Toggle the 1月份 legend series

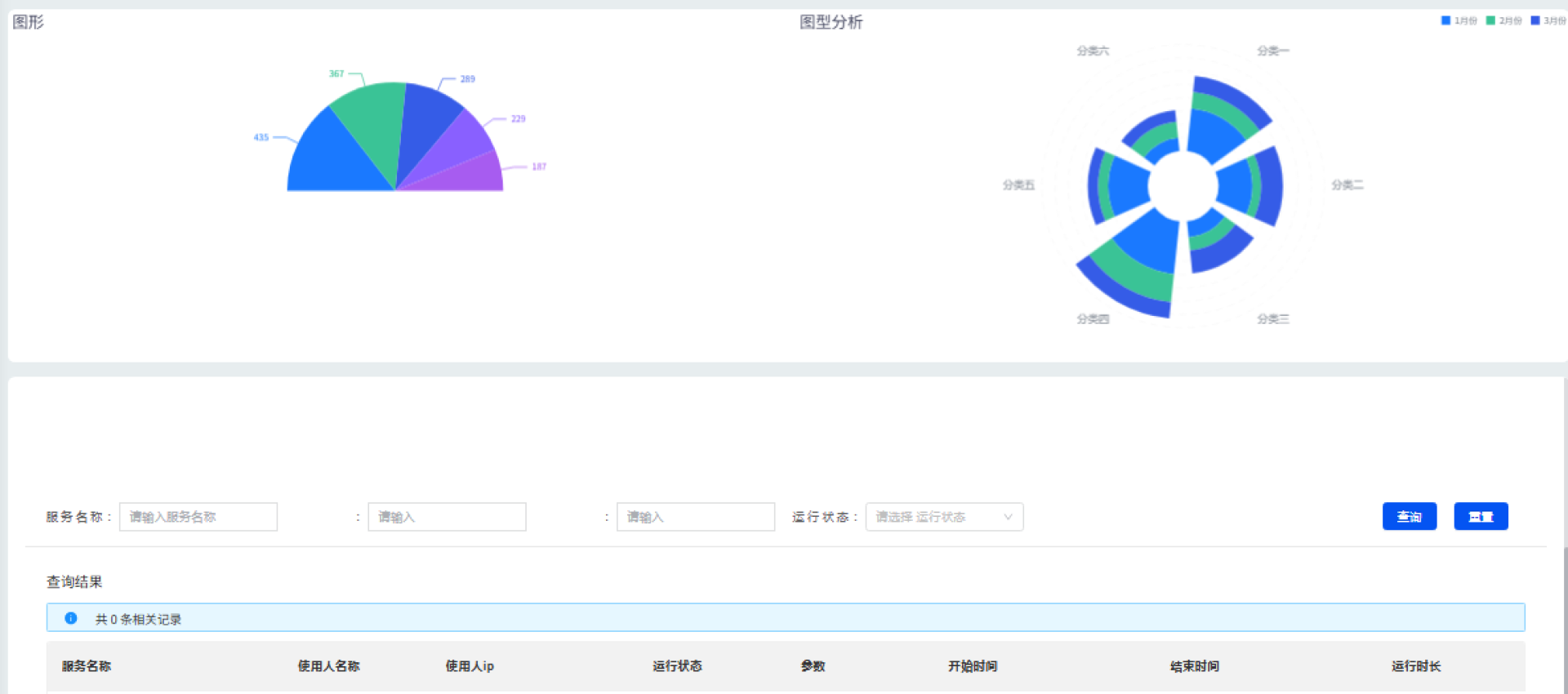click(x=1459, y=20)
